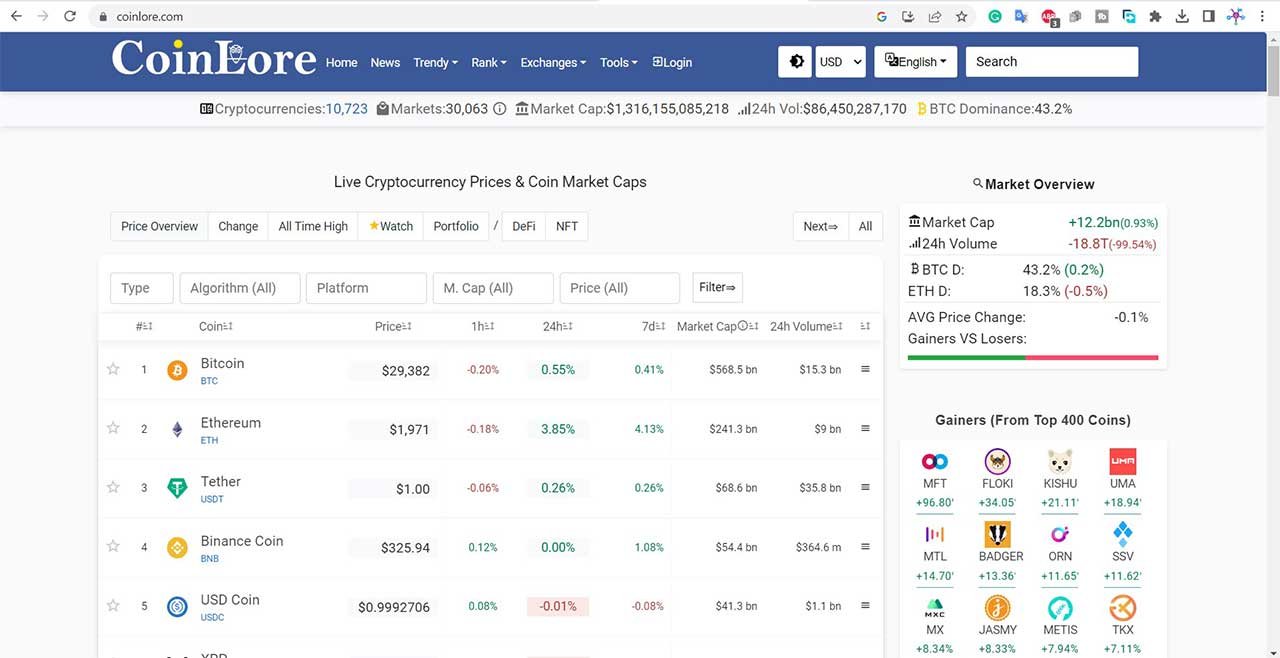Click the Ethereum coin icon

pos(177,430)
